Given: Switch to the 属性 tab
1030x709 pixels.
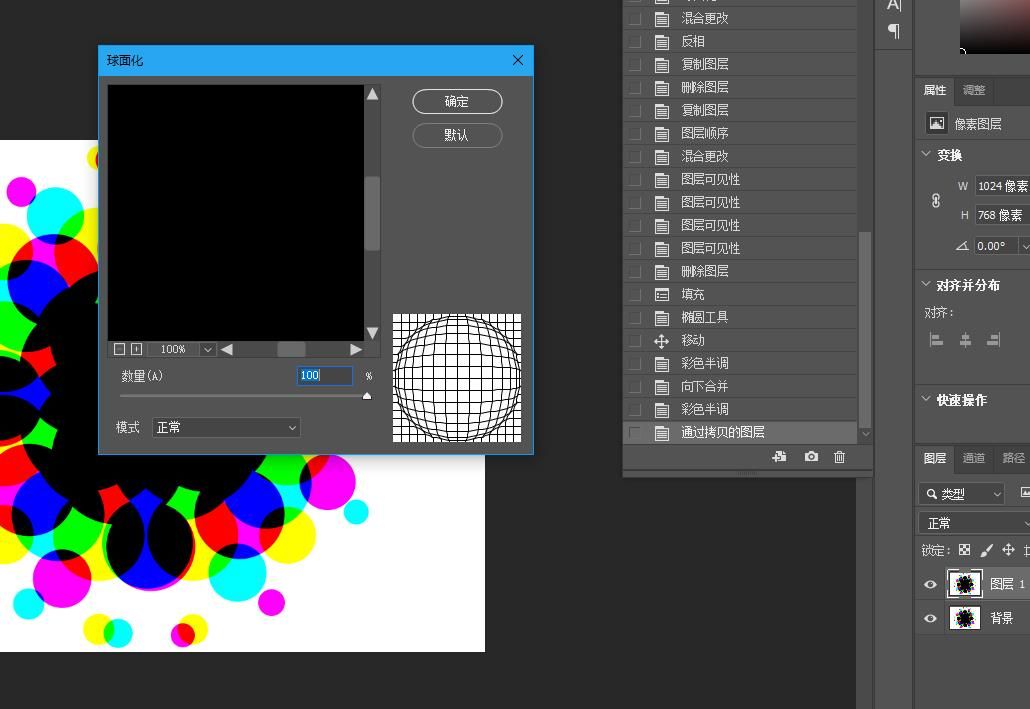Looking at the screenshot, I should 935,90.
